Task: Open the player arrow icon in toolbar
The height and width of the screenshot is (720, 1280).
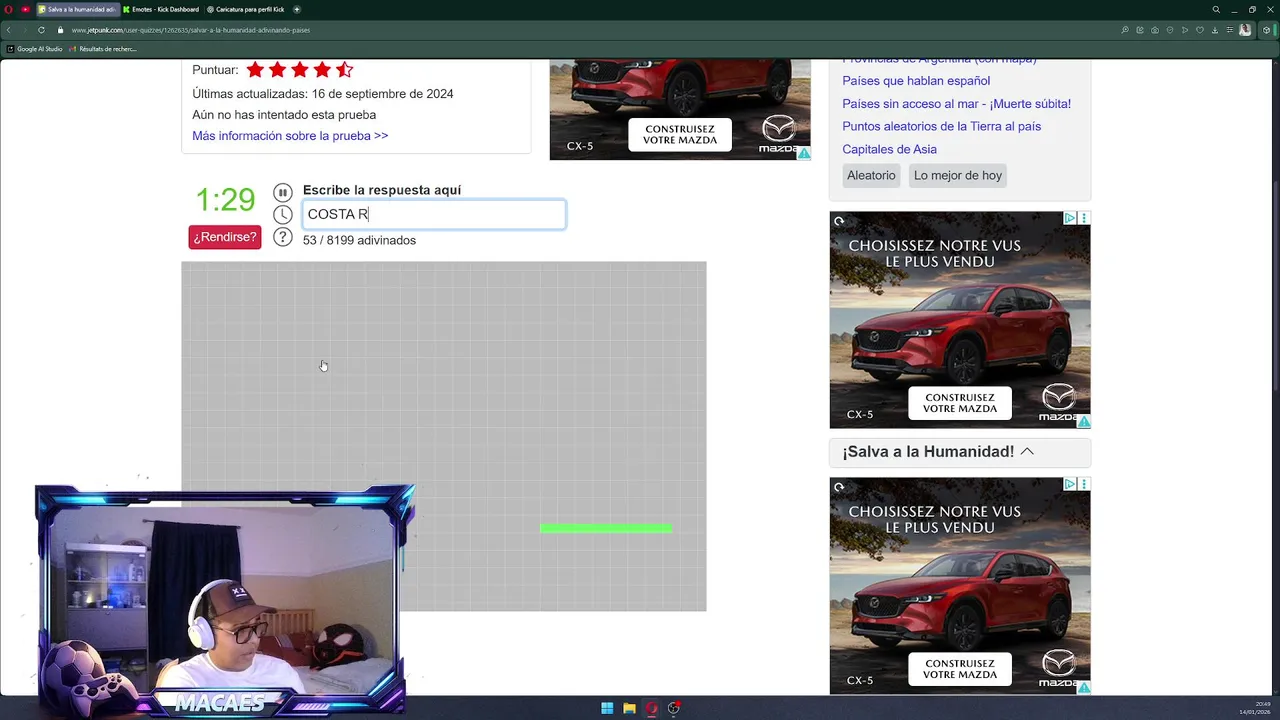Action: tap(1185, 30)
